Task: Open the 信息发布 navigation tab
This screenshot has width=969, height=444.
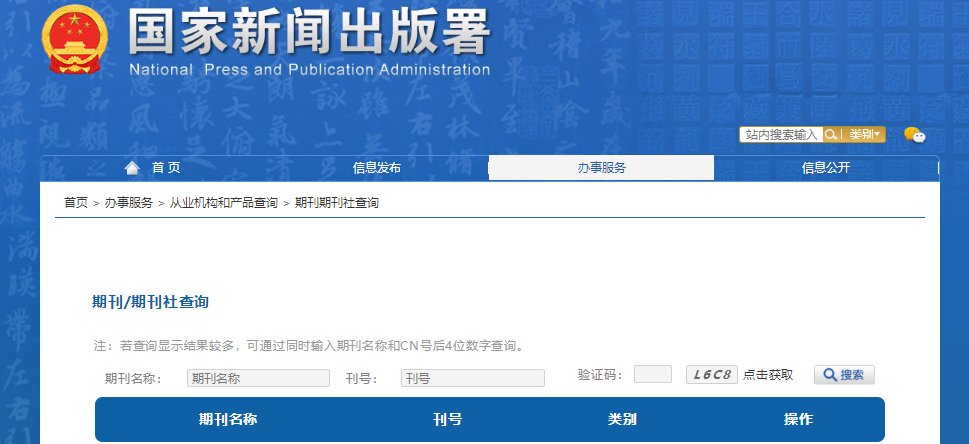Action: tap(377, 168)
